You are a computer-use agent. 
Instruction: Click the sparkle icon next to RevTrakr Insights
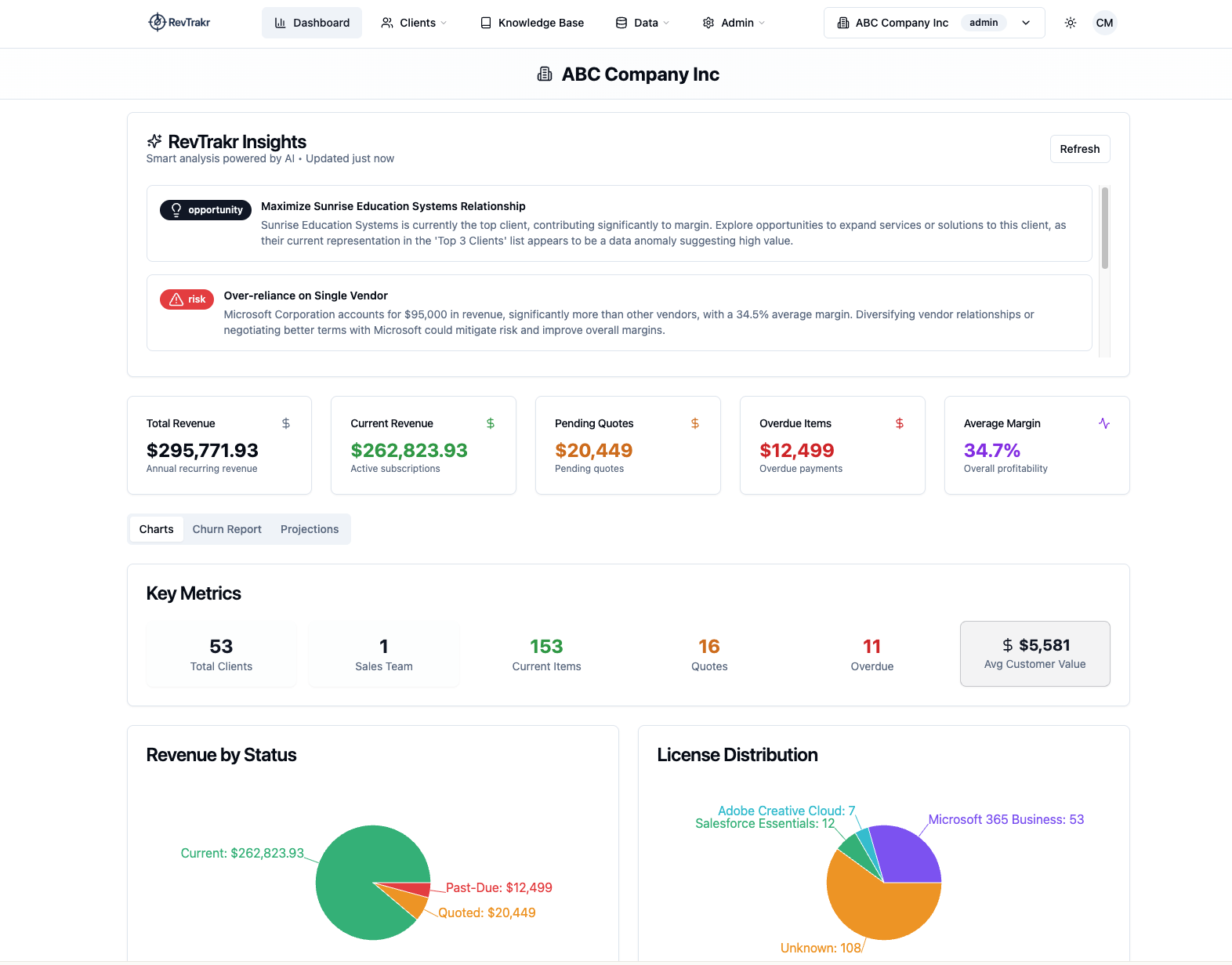tap(154, 142)
